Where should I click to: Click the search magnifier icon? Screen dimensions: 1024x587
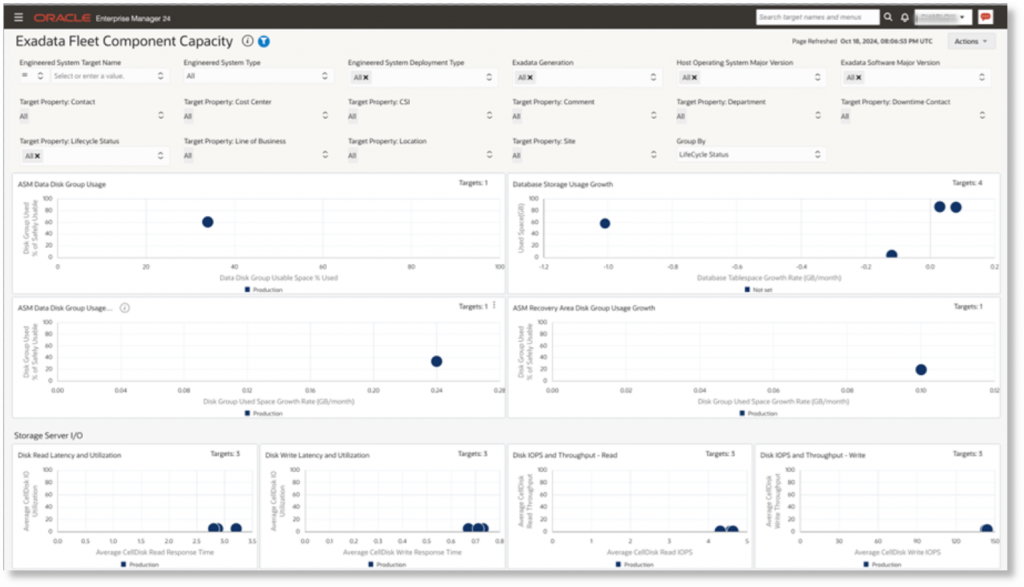click(x=888, y=18)
